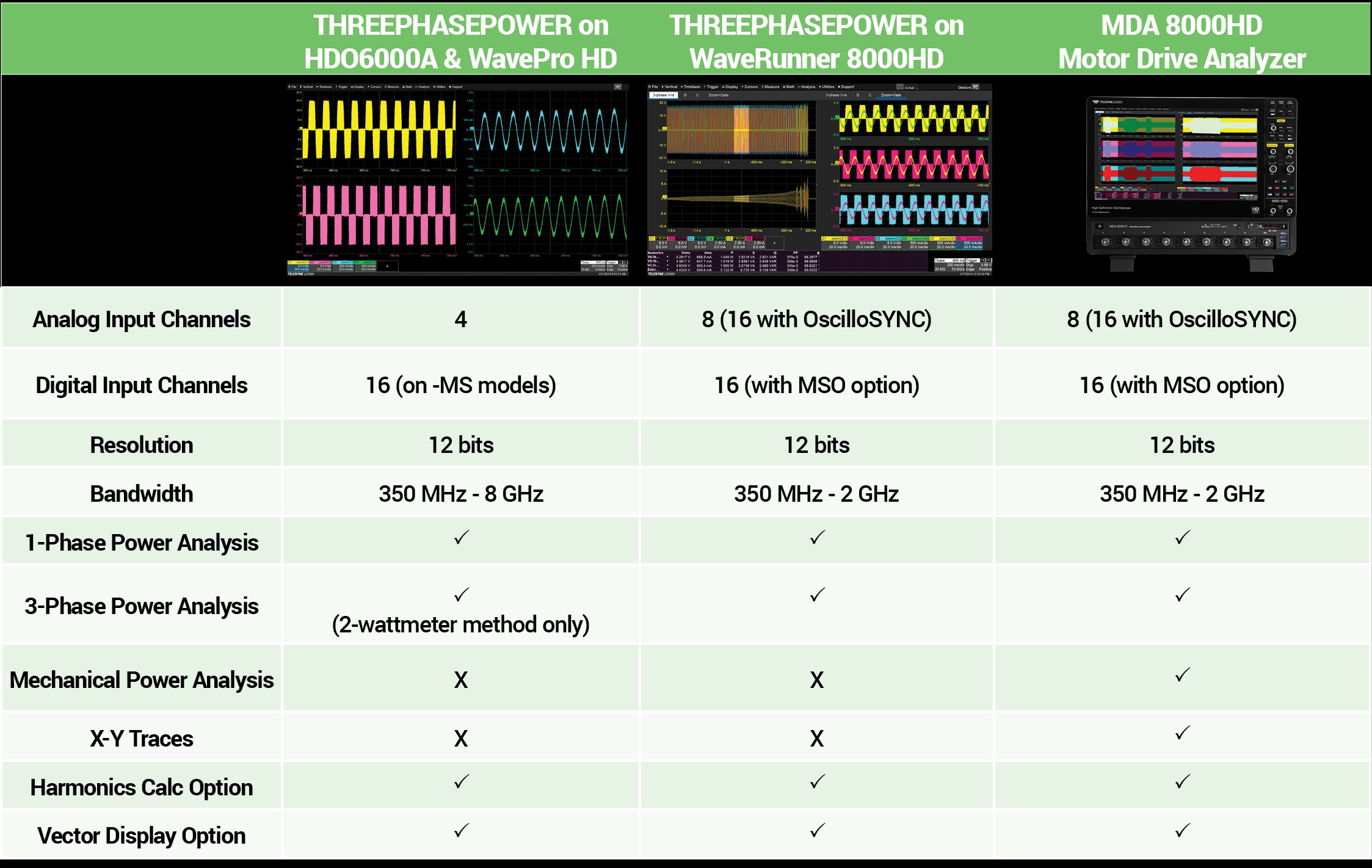Screen dimensions: 1372x868
Task: Click the '(2-wattmeter method only)' note
Action: click(461, 624)
